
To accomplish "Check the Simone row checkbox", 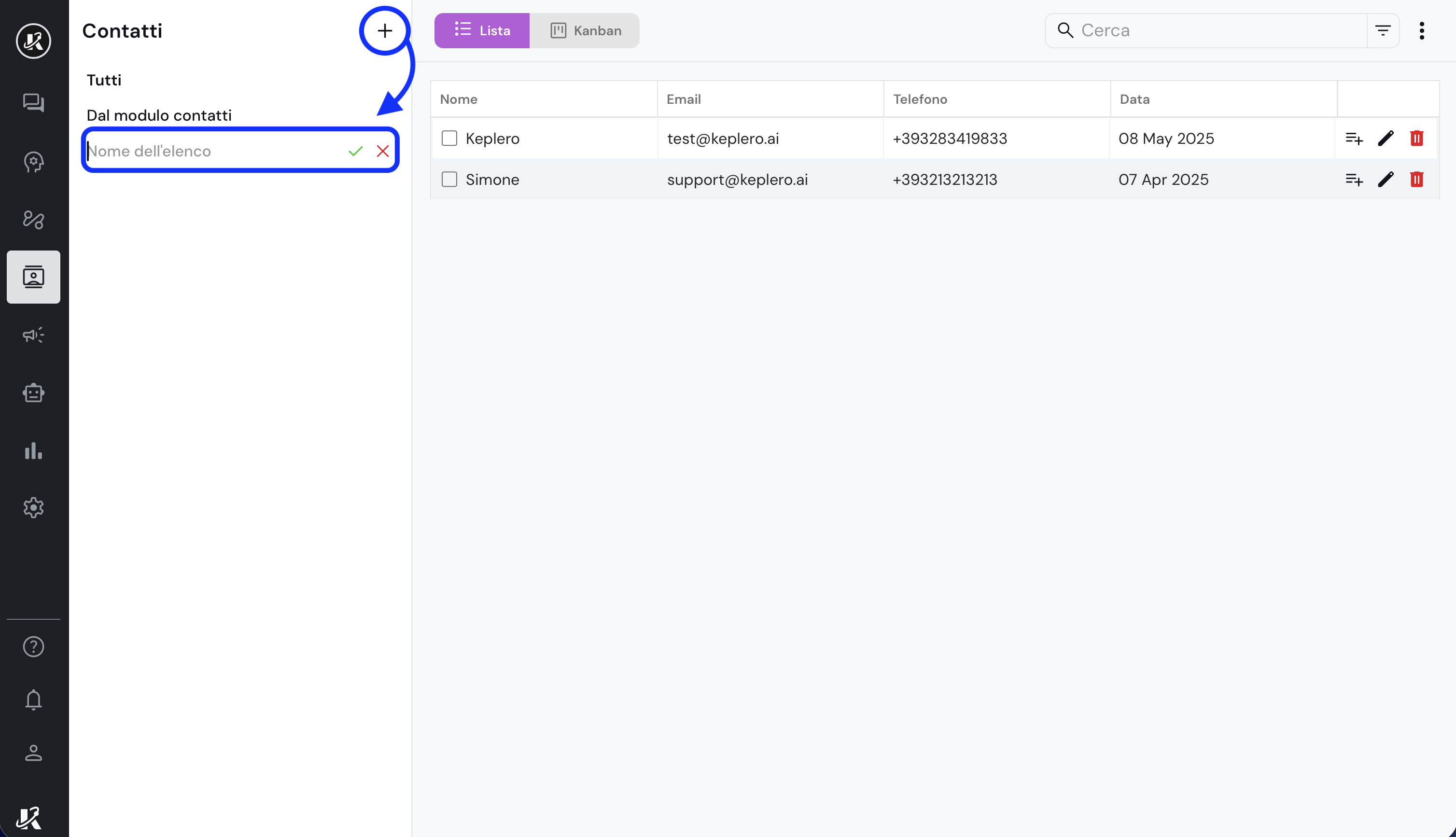I will [x=449, y=180].
